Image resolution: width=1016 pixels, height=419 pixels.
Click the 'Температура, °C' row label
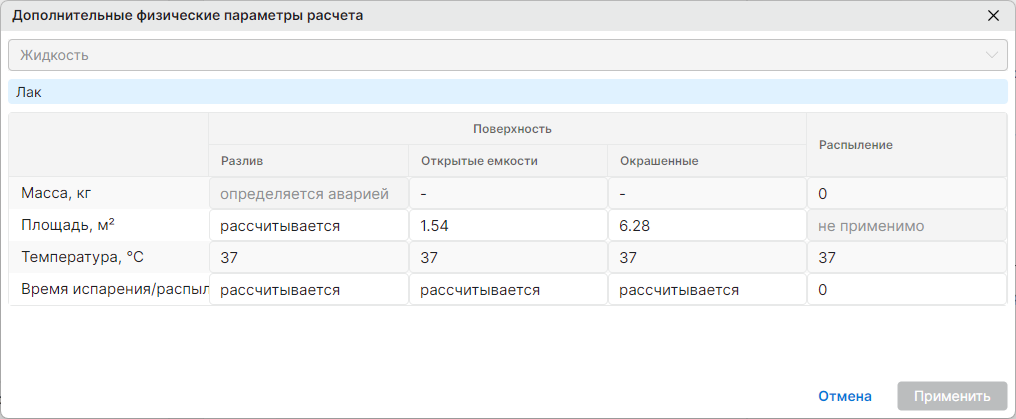click(82, 258)
